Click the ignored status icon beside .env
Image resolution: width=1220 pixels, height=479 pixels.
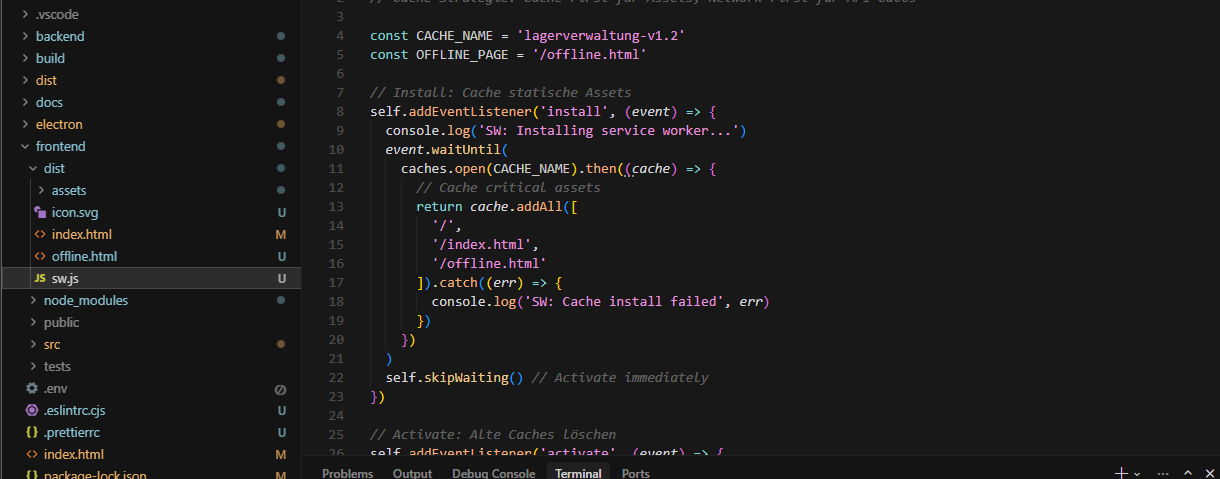point(281,388)
